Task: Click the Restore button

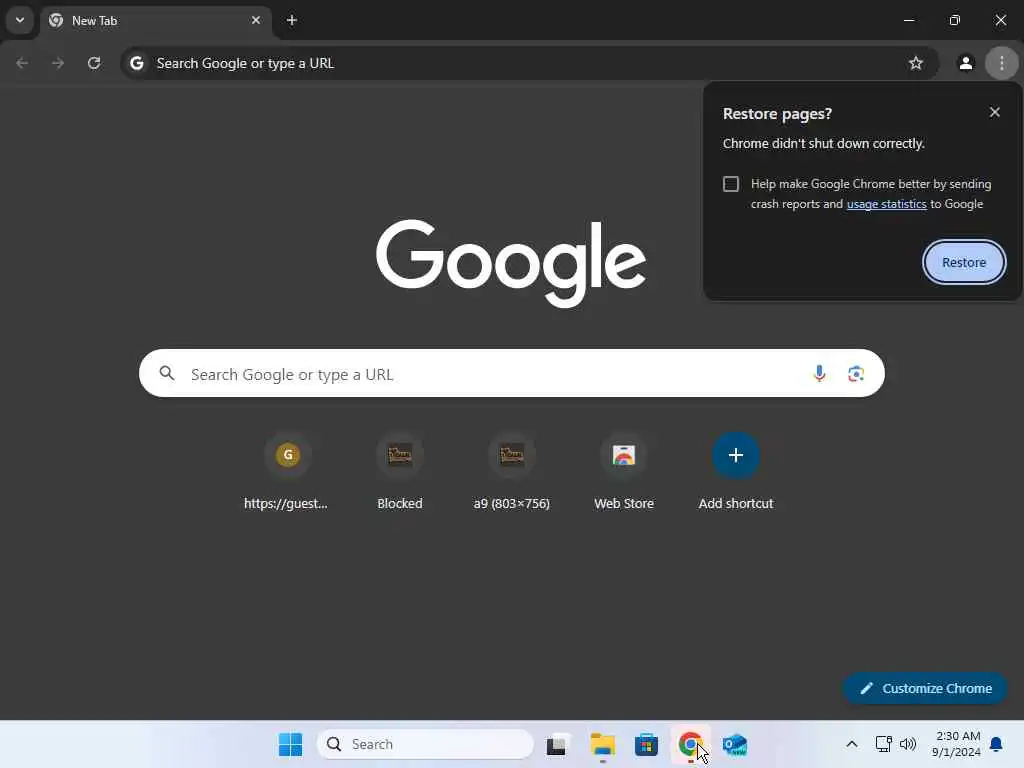Action: click(x=964, y=263)
